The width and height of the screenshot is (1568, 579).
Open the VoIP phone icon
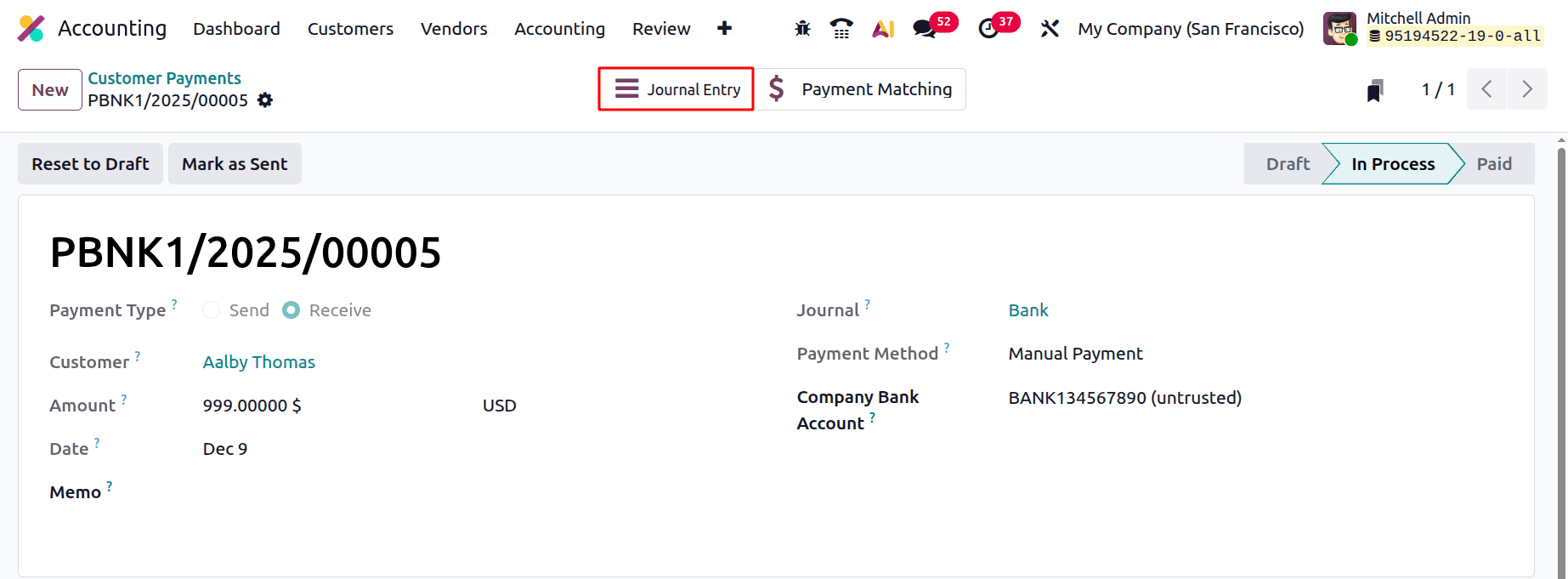[x=841, y=29]
